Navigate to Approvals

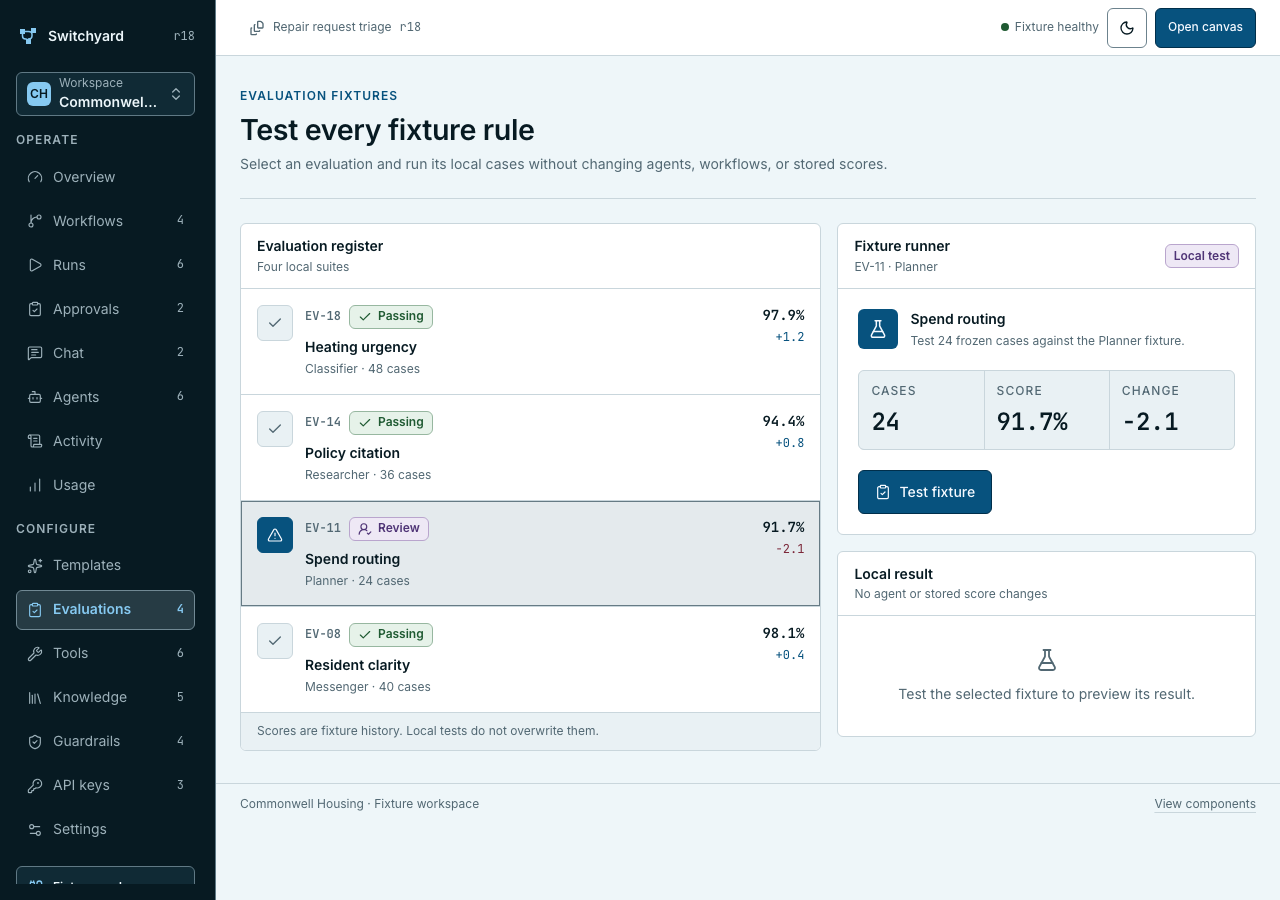105,309
